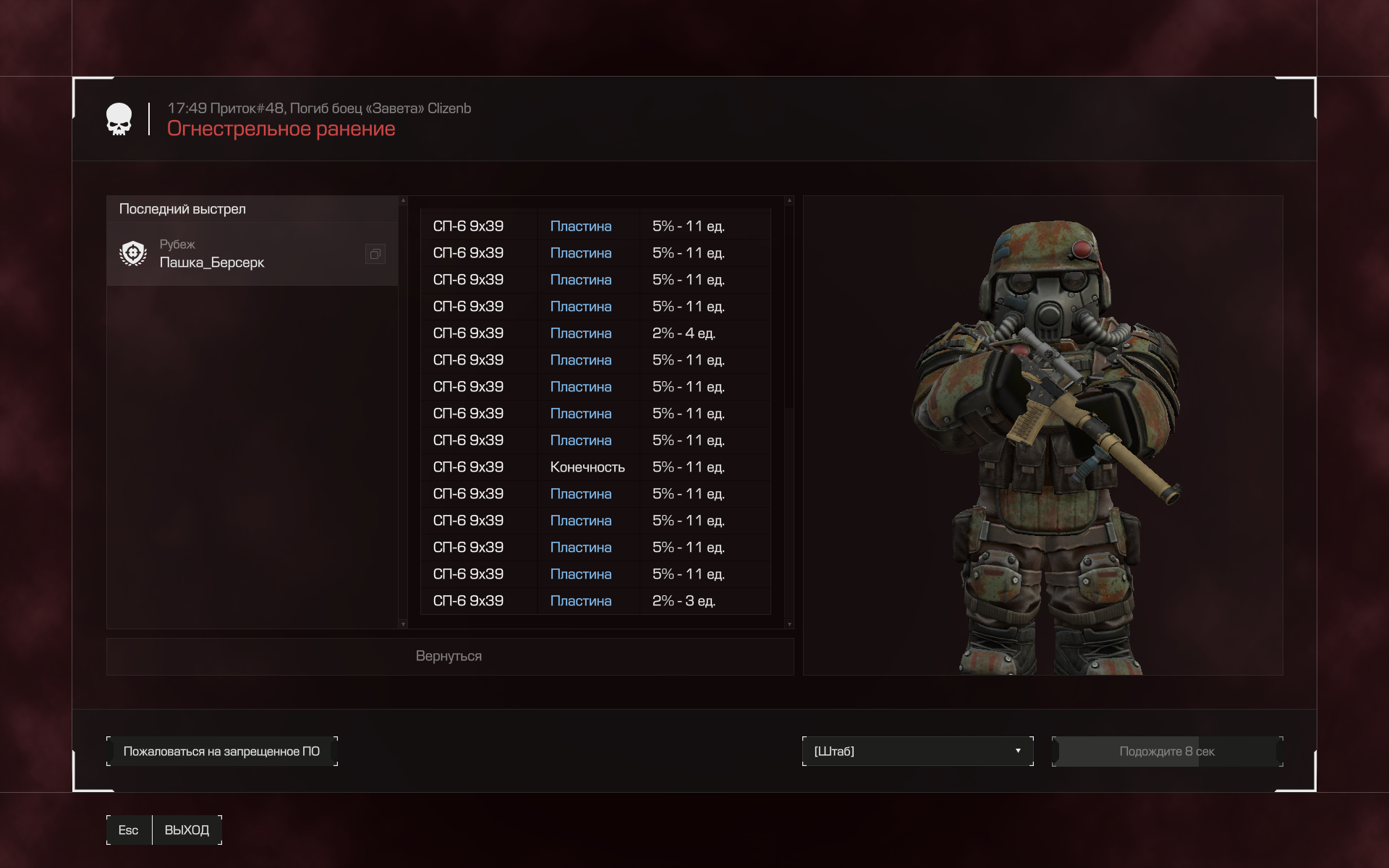The image size is (1389, 868).
Task: Click the Вернуться button
Action: click(449, 656)
